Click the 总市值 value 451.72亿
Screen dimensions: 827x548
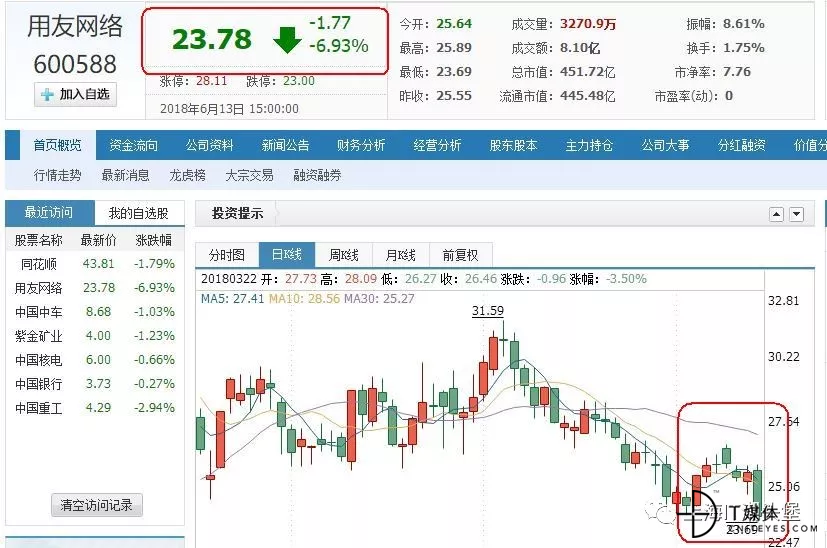coord(588,72)
